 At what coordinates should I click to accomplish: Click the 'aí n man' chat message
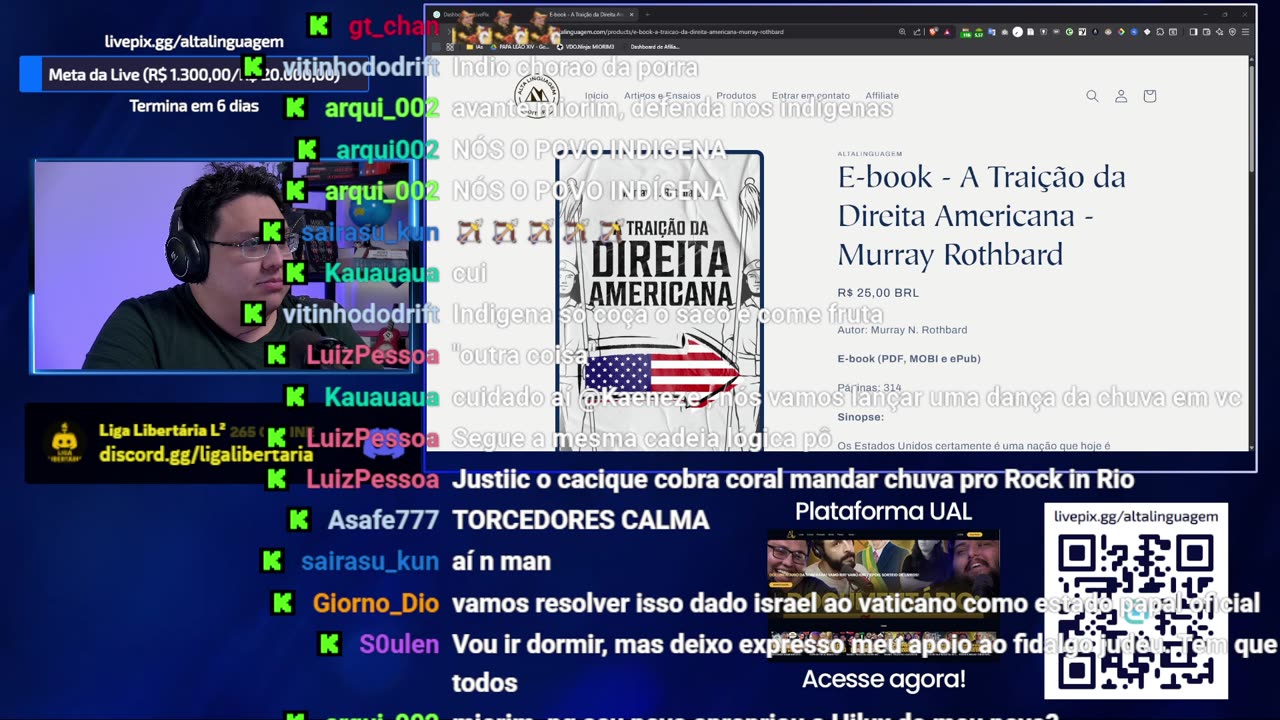pyautogui.click(x=501, y=562)
